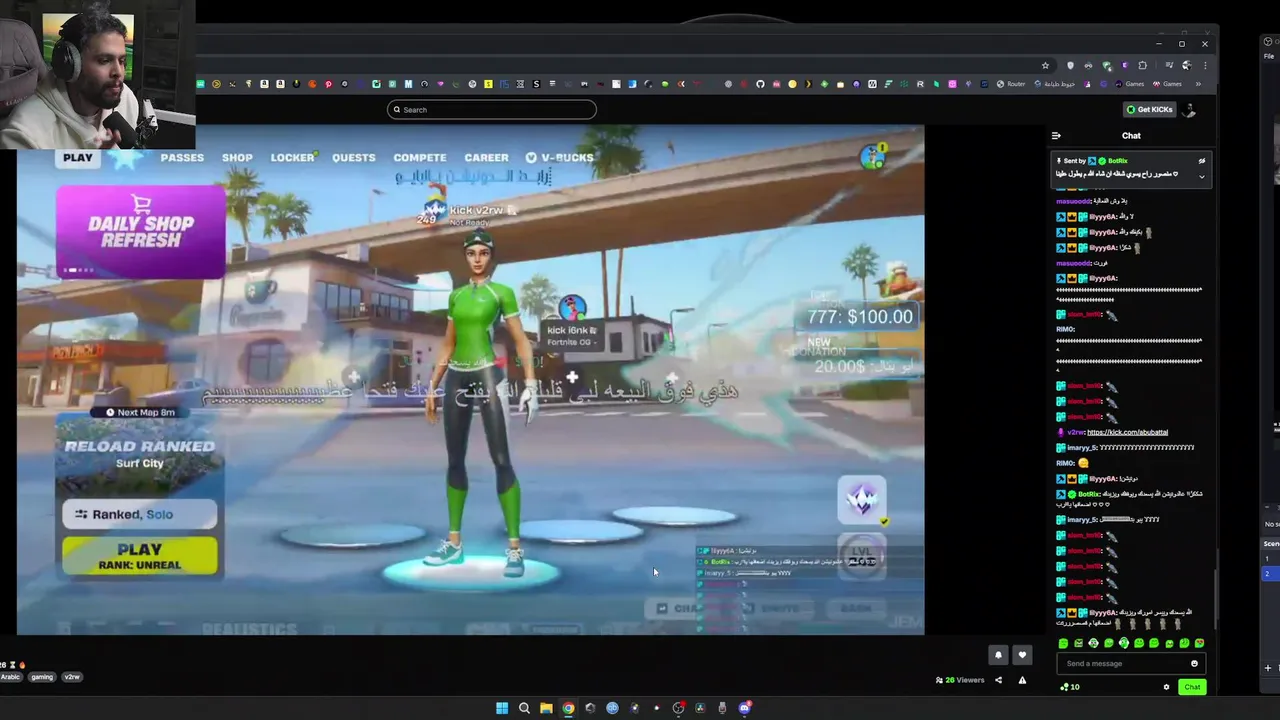
Task: Open the LOCKER tab in Fortnite menu
Action: 293,158
